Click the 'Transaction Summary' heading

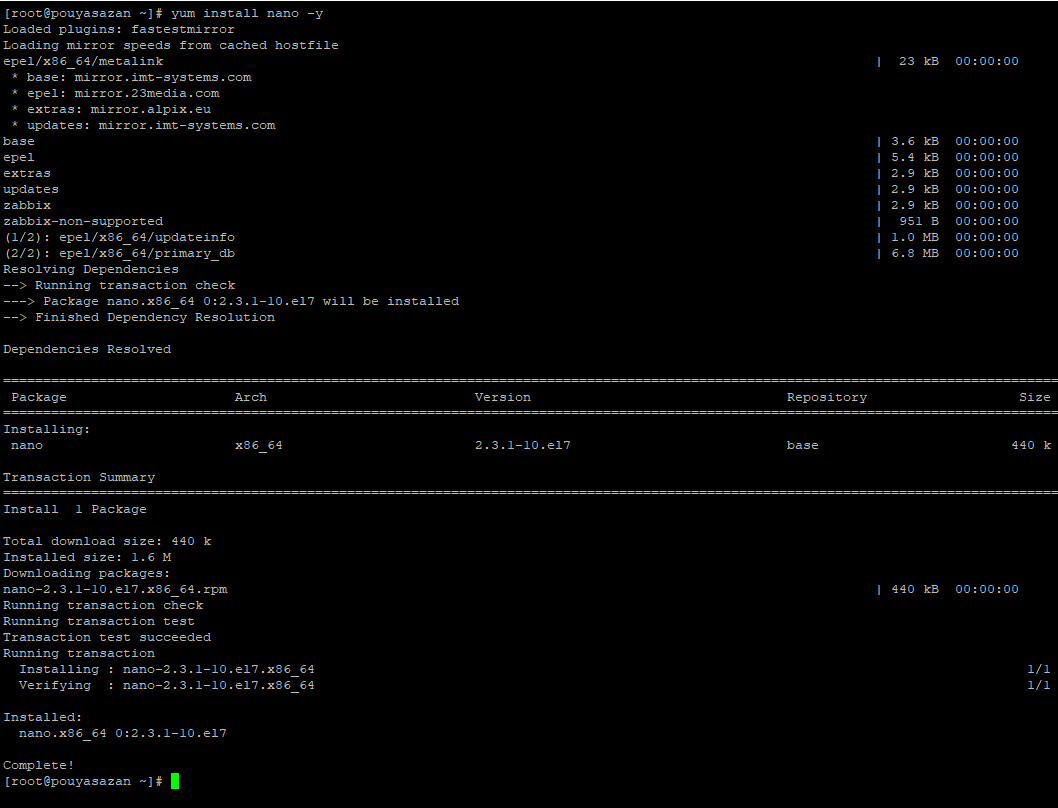click(79, 477)
